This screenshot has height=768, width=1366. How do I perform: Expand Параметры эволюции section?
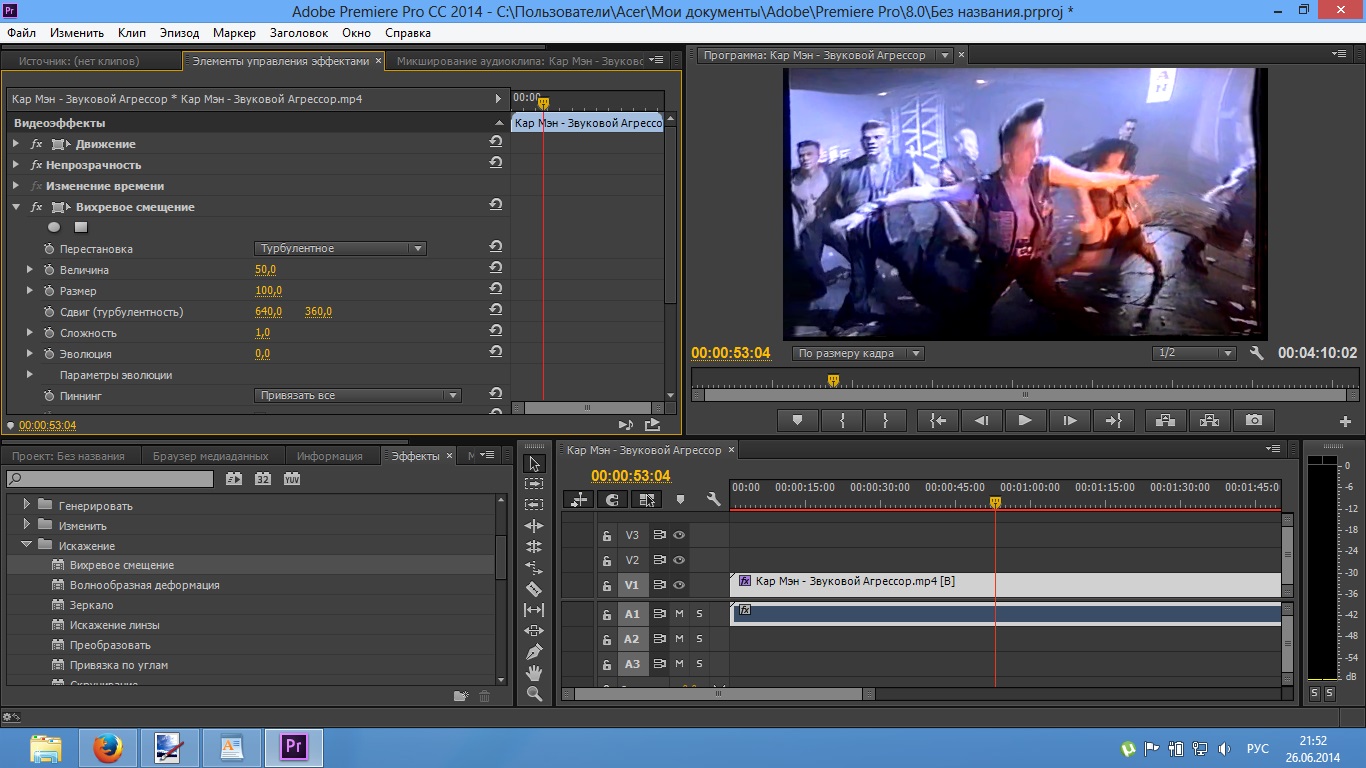pyautogui.click(x=30, y=375)
